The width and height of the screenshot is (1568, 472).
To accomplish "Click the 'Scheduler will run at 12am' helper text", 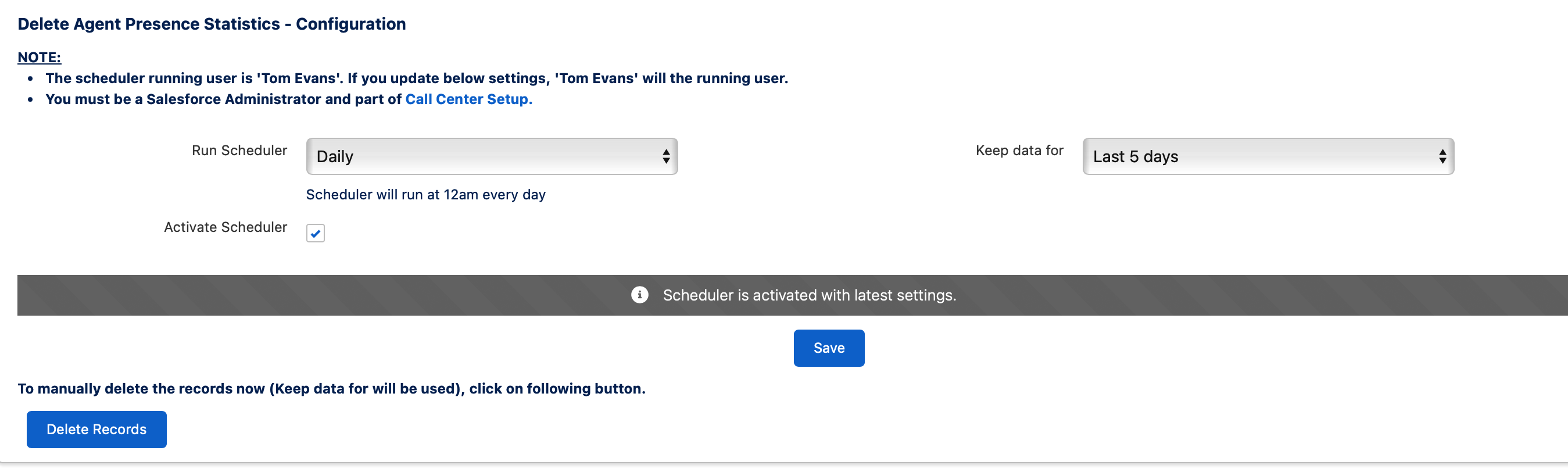I will click(x=425, y=195).
